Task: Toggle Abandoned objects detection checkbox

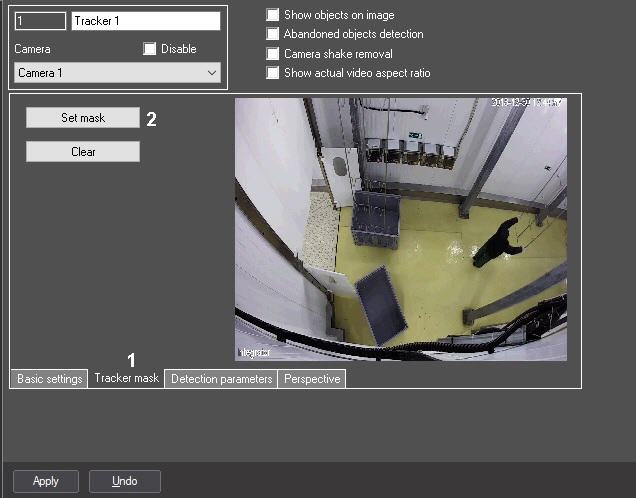Action: [x=273, y=34]
